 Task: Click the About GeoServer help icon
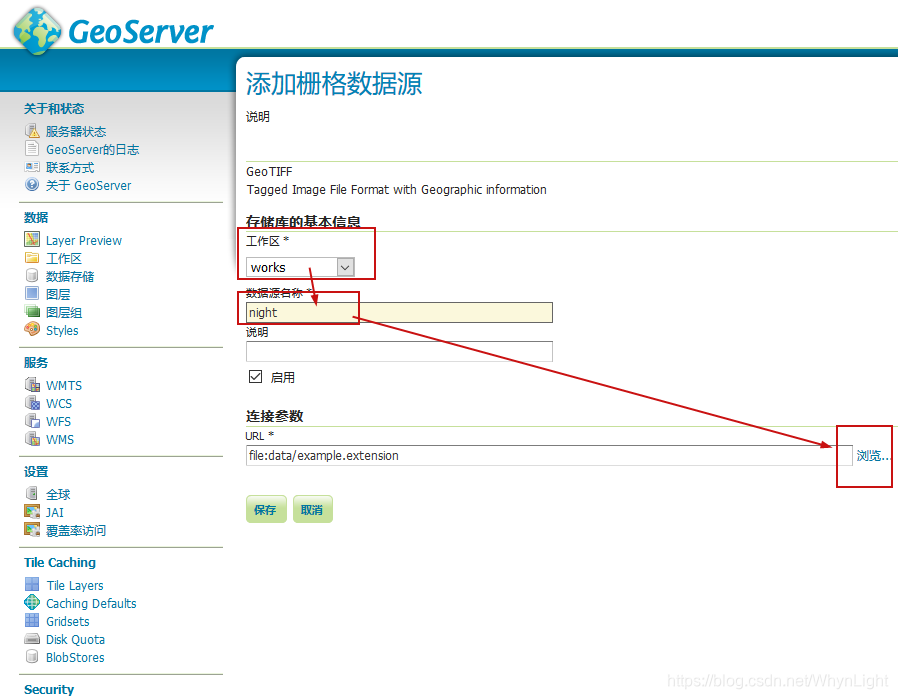point(32,185)
